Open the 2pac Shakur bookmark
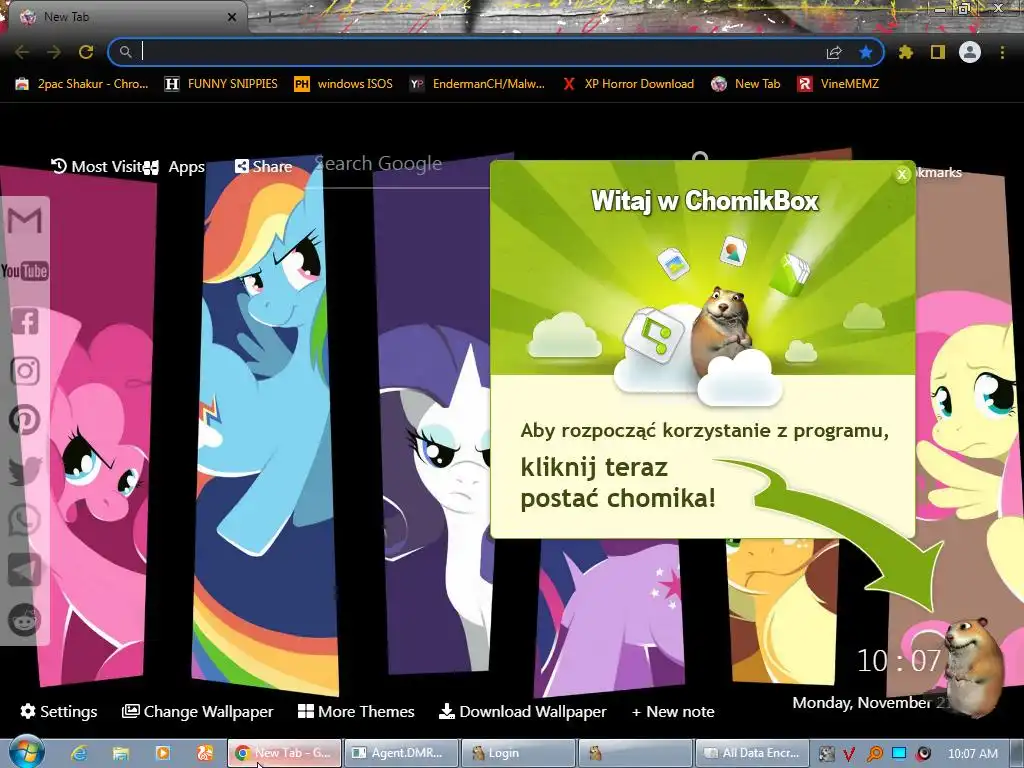 coord(82,84)
